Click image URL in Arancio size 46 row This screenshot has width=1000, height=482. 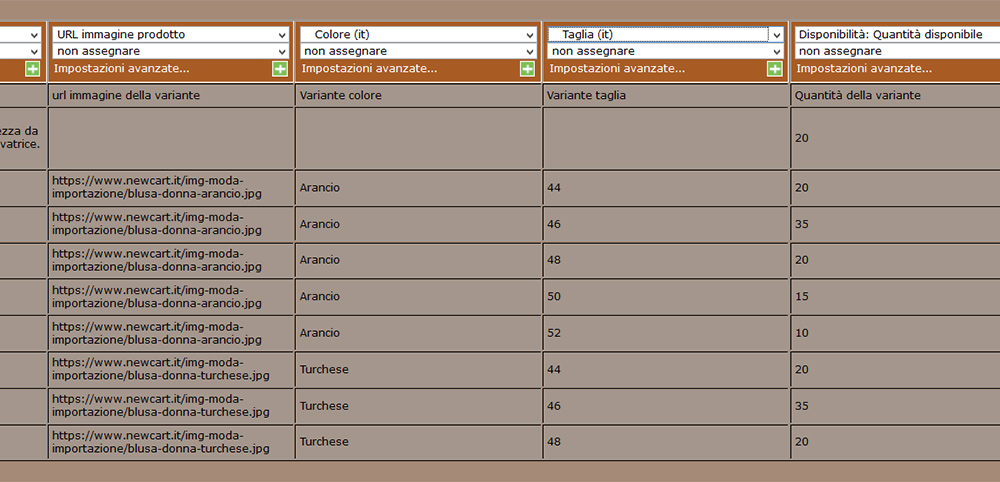(157, 224)
